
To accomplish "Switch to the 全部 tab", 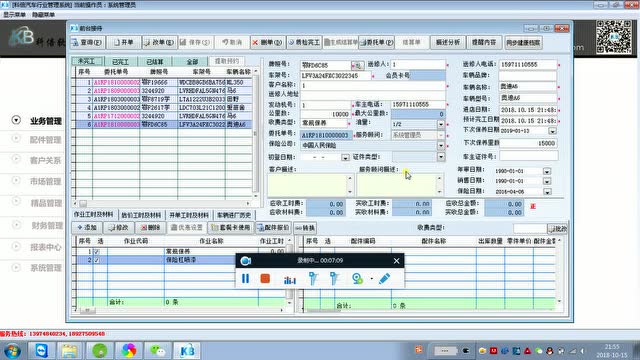I will (192, 62).
